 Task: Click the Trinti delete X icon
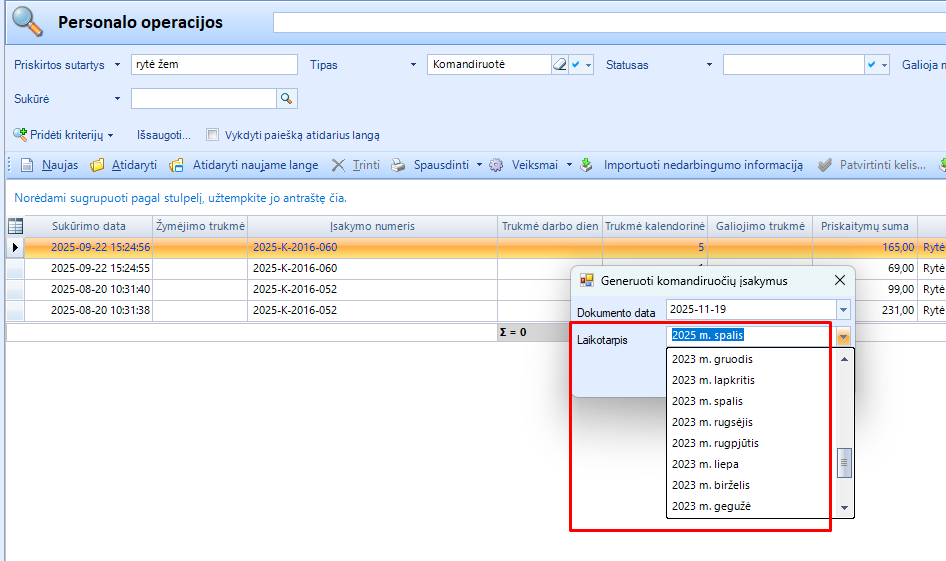tap(339, 165)
